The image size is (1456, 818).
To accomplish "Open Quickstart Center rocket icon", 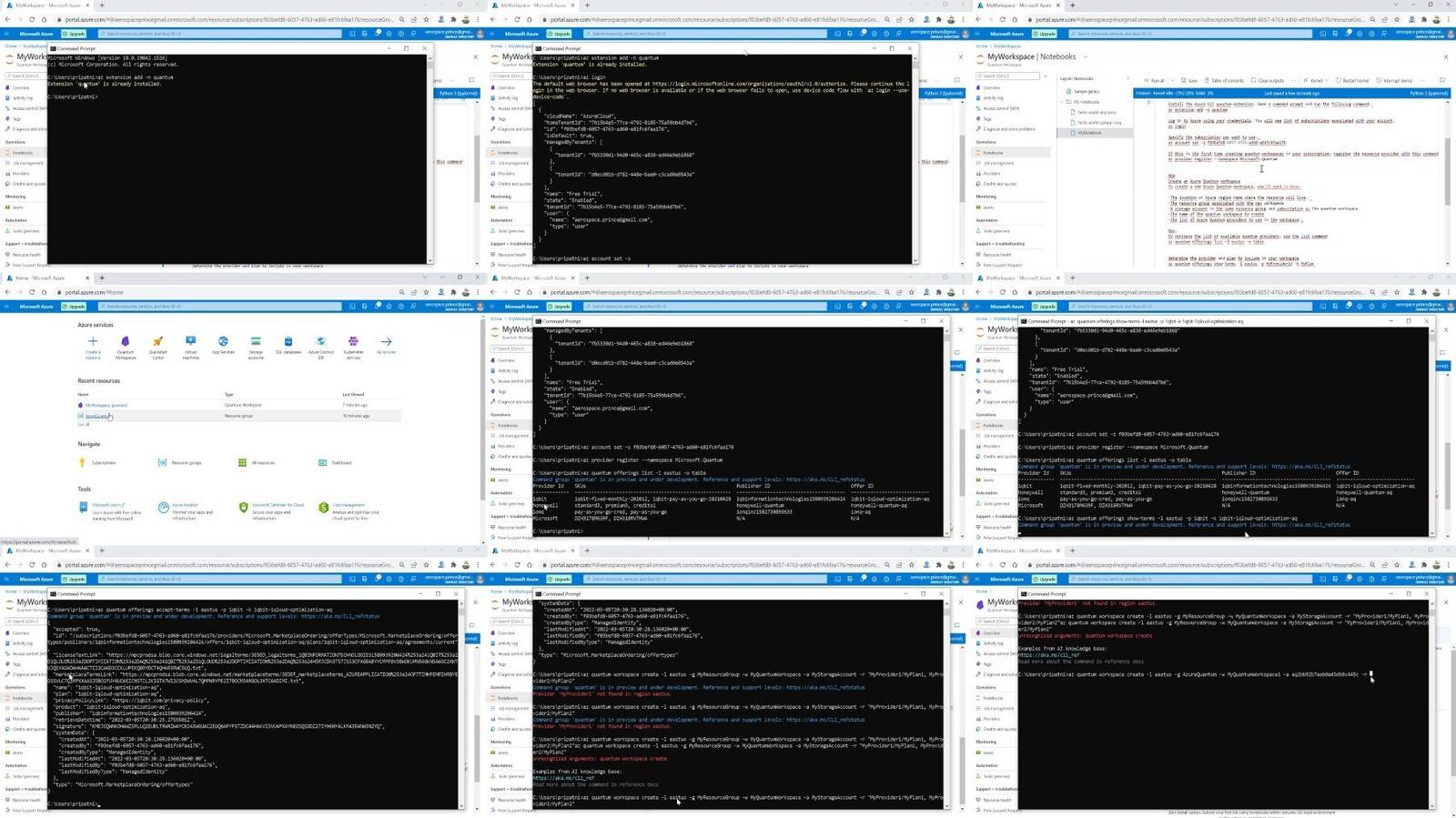I will [157, 346].
